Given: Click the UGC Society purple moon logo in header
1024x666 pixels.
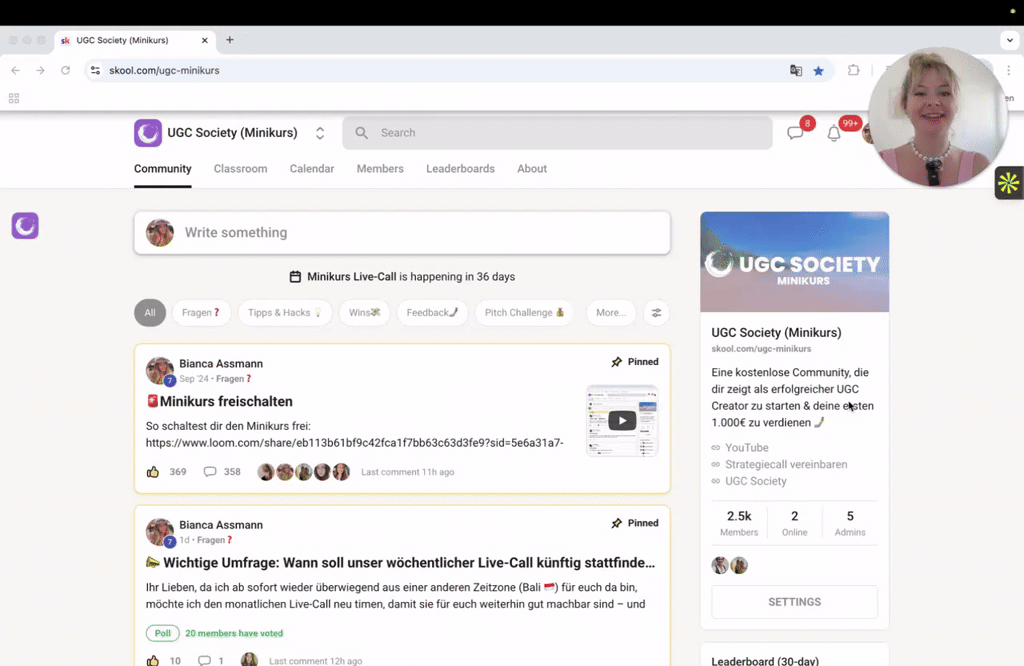Looking at the screenshot, I should 148,133.
